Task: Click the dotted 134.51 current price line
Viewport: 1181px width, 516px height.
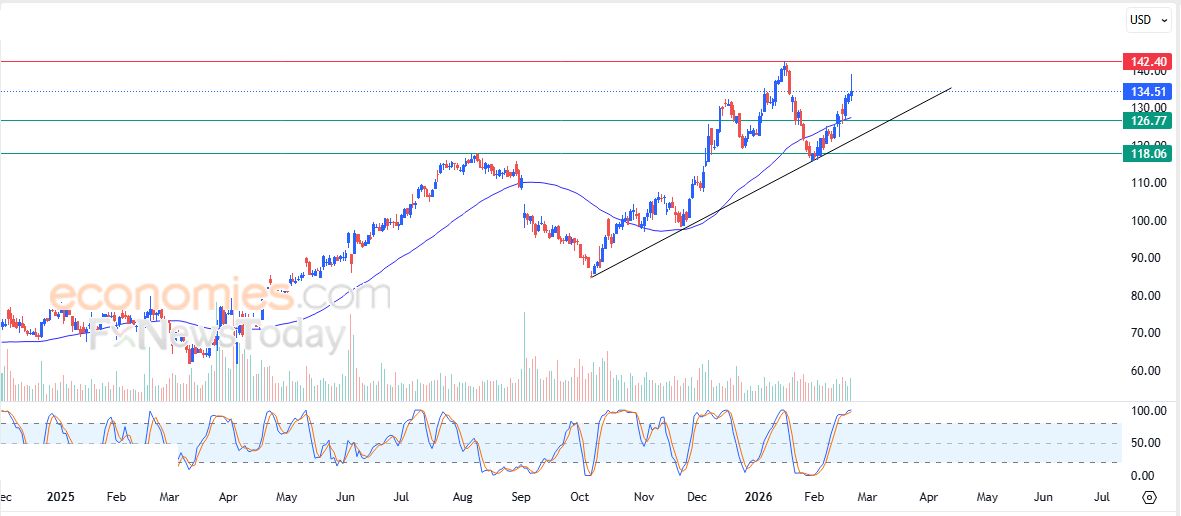Action: pyautogui.click(x=400, y=91)
